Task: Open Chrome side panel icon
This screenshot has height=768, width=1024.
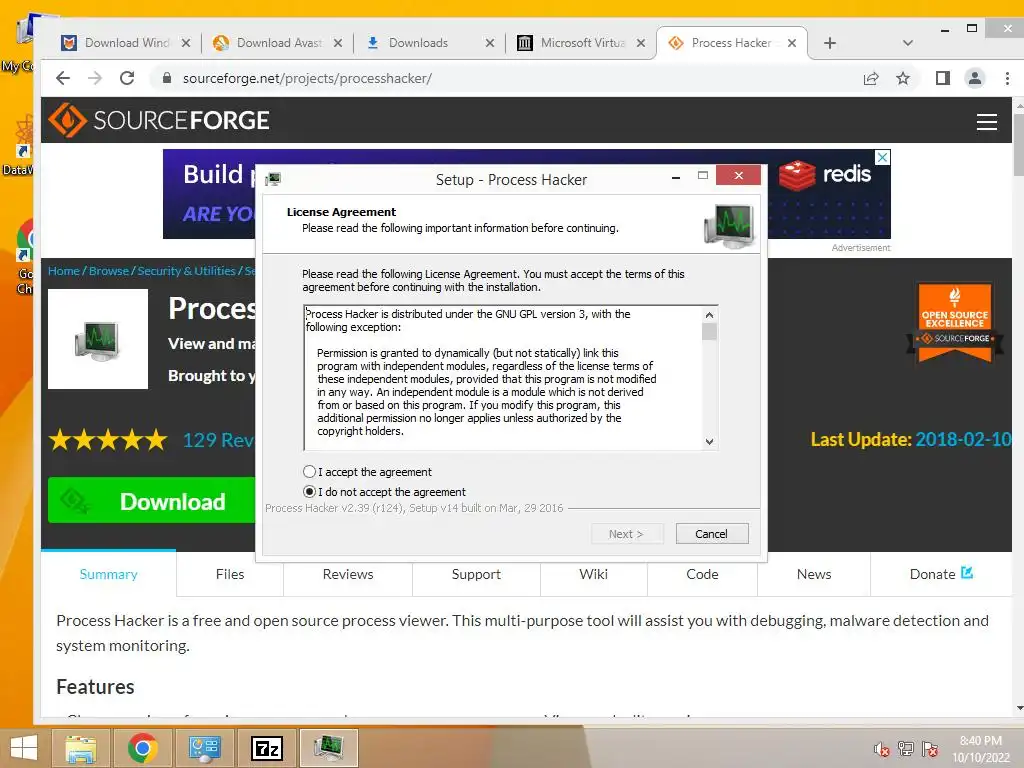Action: (942, 78)
